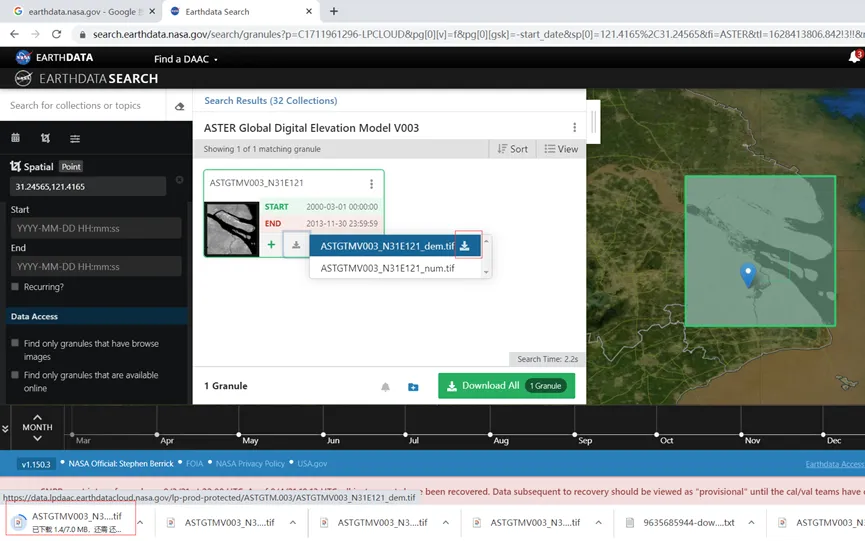Open the temporal calendar filter icon
This screenshot has width=865, height=541.
(x=15, y=138)
